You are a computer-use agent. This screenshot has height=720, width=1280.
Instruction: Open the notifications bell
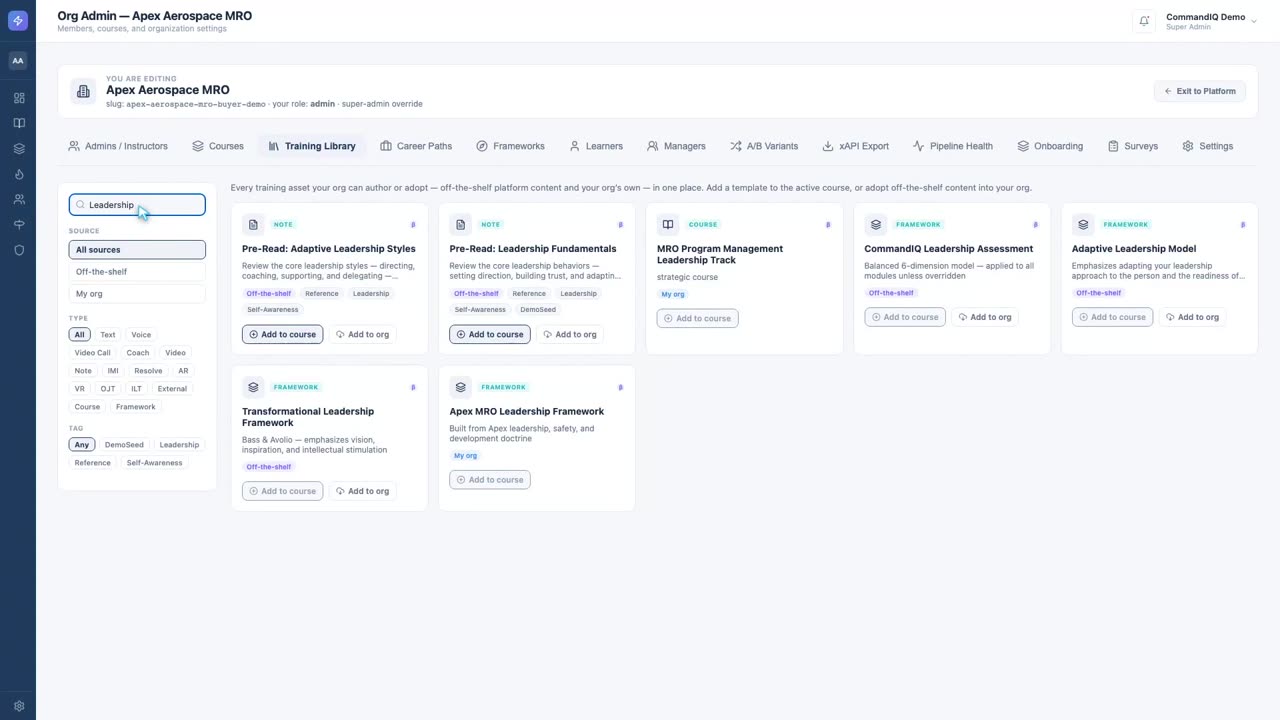click(1145, 21)
